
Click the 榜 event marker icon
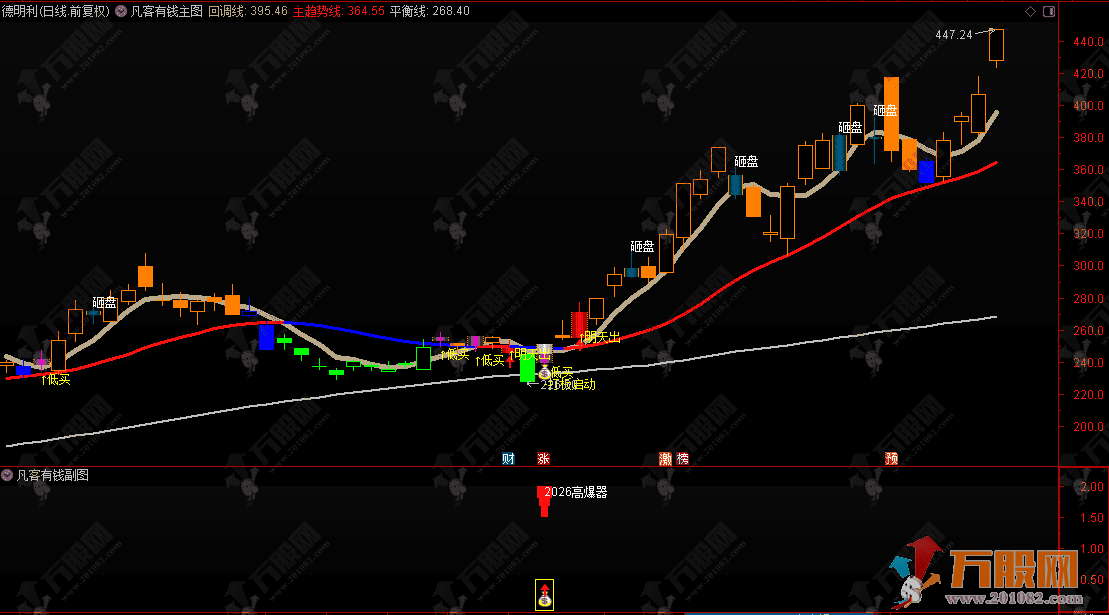point(683,459)
